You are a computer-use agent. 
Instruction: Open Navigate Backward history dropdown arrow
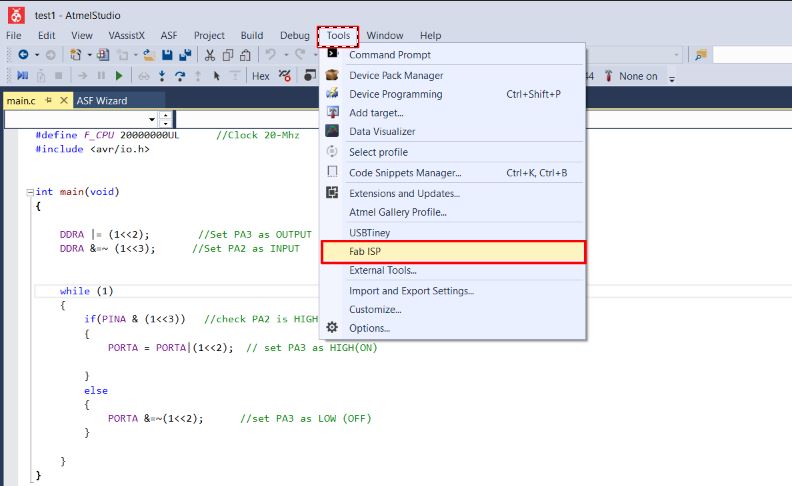(37, 55)
